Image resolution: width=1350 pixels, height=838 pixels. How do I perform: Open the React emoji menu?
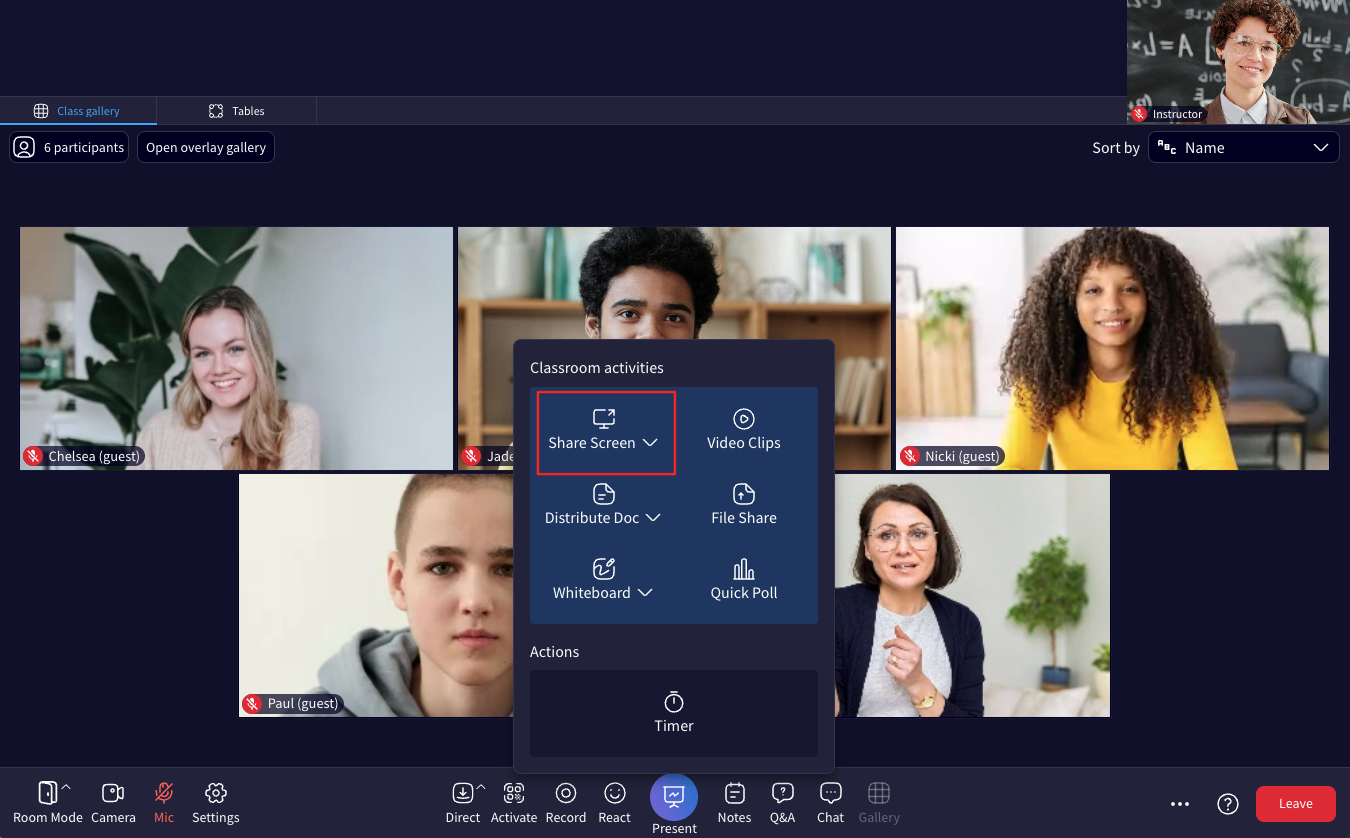(x=614, y=803)
